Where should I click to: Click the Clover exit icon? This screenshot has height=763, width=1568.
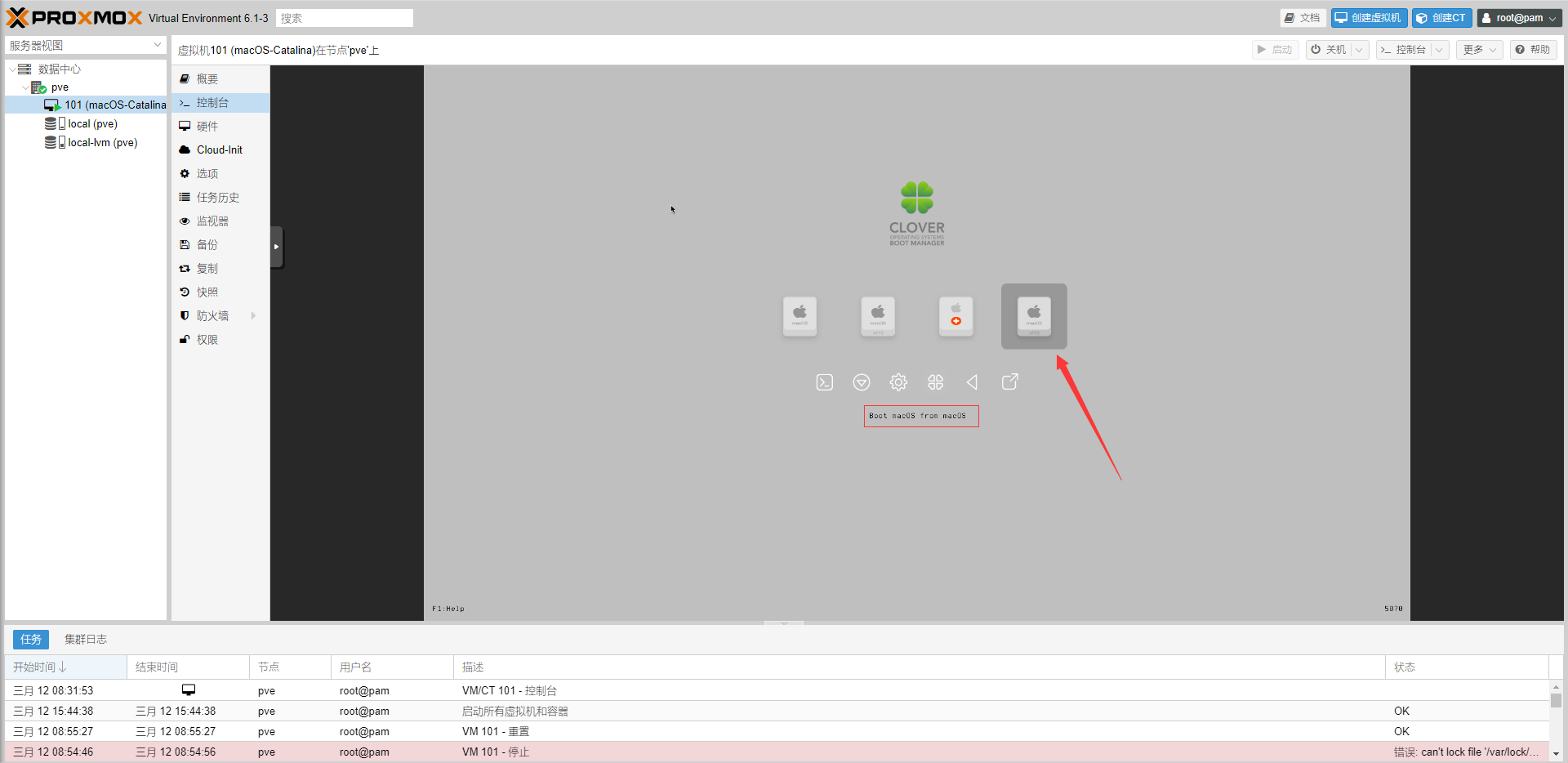point(1010,382)
